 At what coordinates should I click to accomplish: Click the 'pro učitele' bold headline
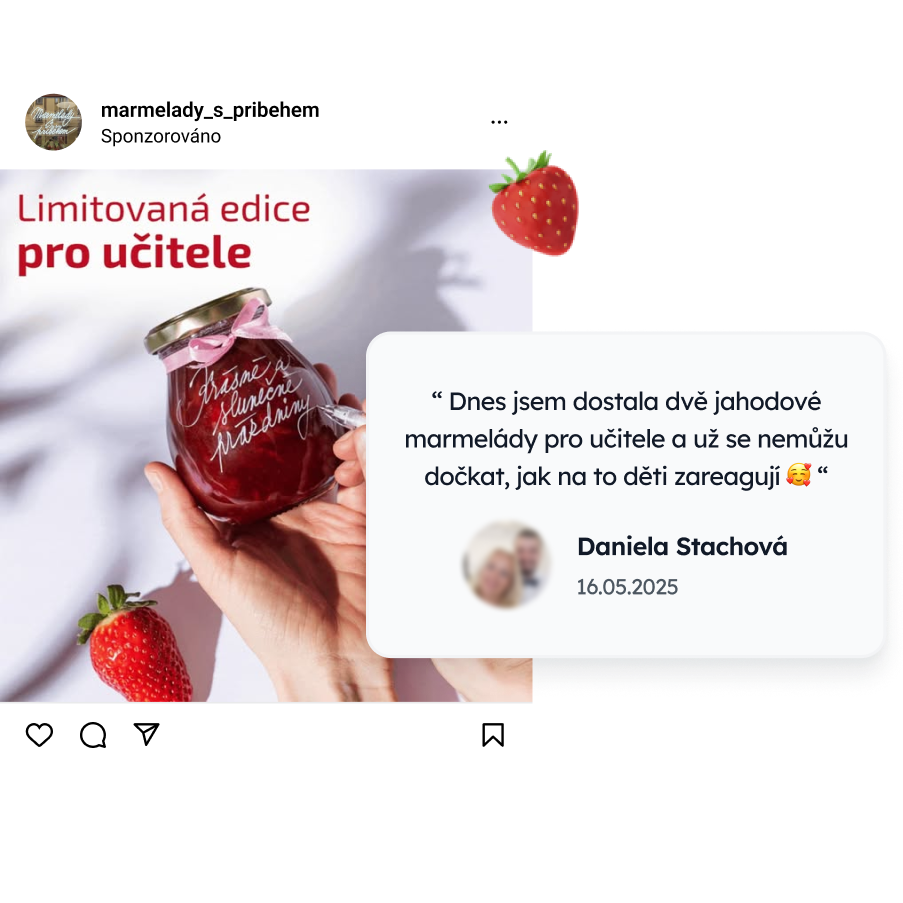tap(134, 253)
